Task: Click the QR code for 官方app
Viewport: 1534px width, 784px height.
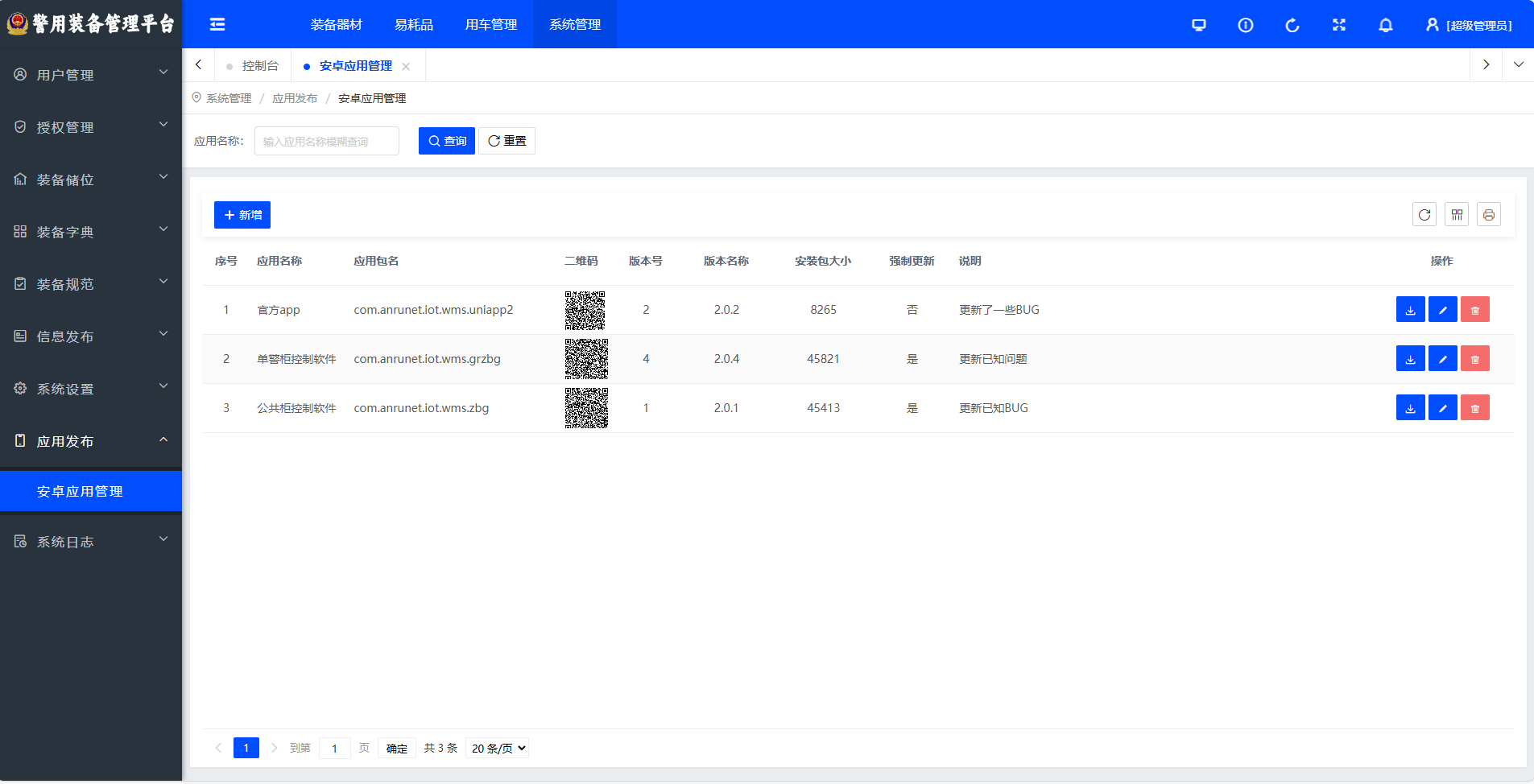Action: [x=585, y=311]
